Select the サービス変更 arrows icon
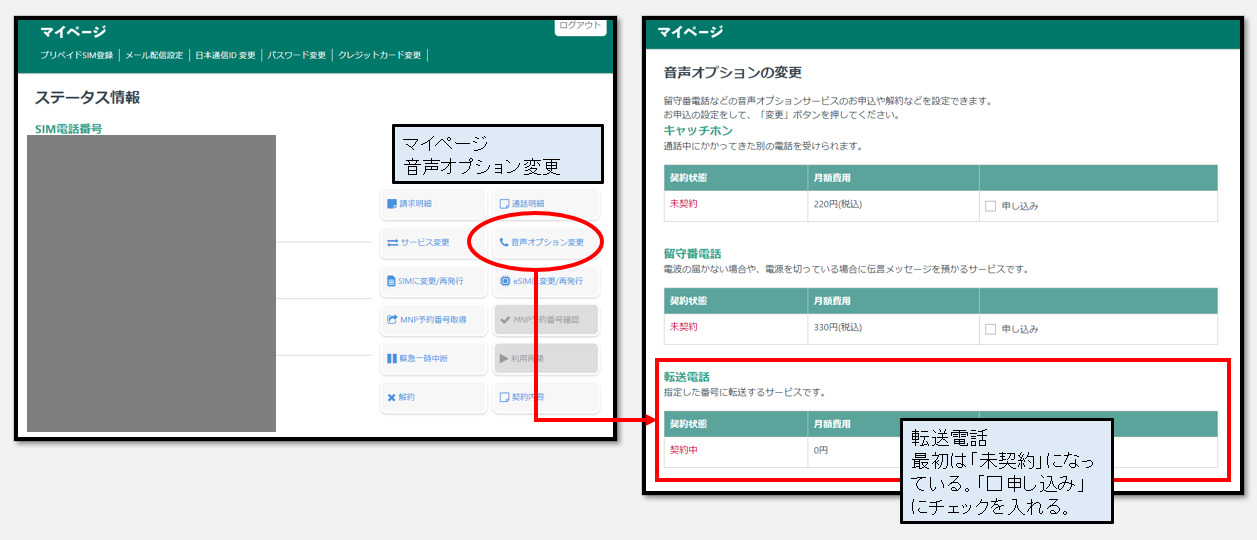The height and width of the screenshot is (540, 1257). click(392, 243)
